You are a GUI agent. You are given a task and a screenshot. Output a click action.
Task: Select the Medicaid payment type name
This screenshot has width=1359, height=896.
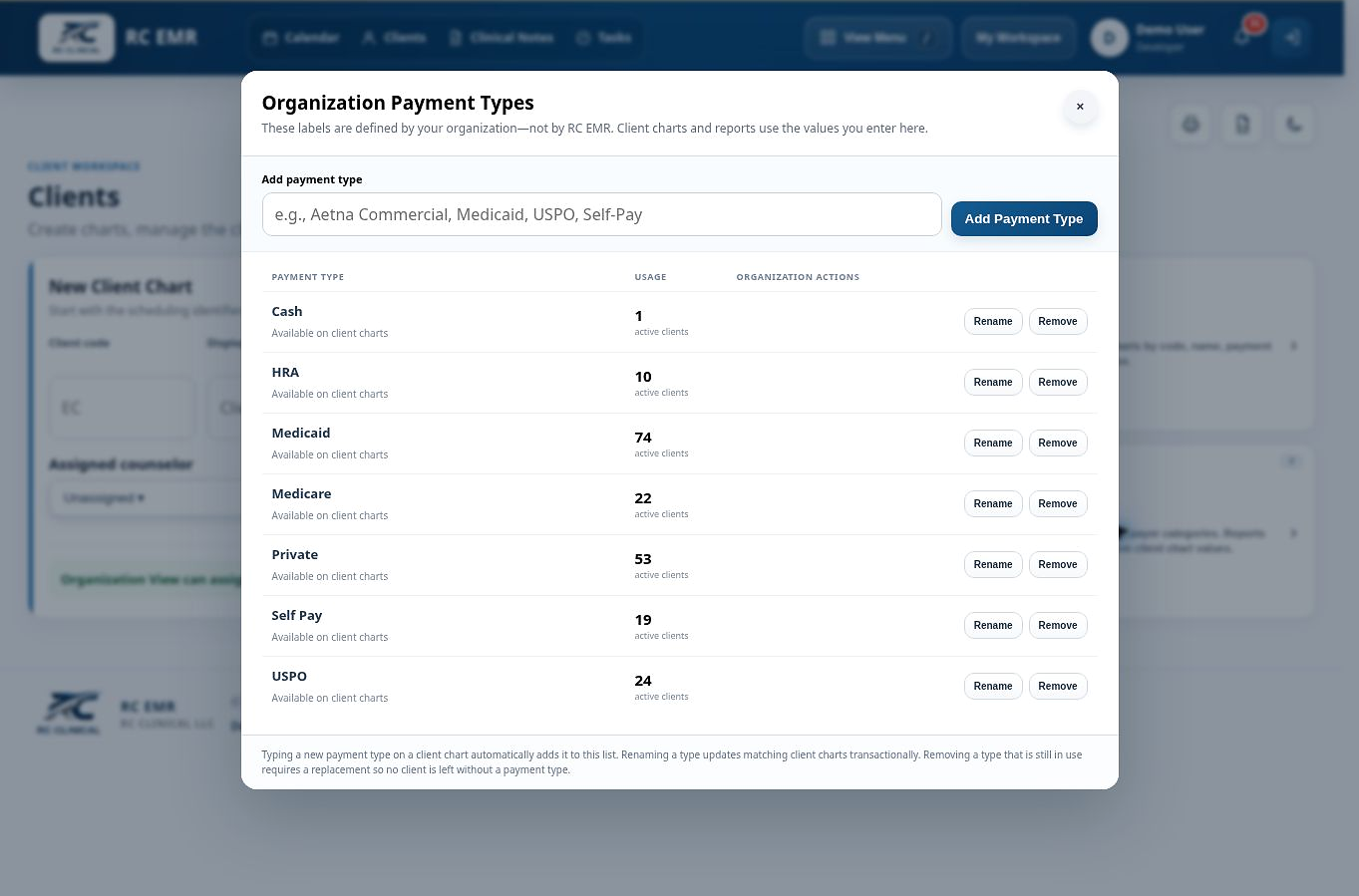pyautogui.click(x=301, y=434)
